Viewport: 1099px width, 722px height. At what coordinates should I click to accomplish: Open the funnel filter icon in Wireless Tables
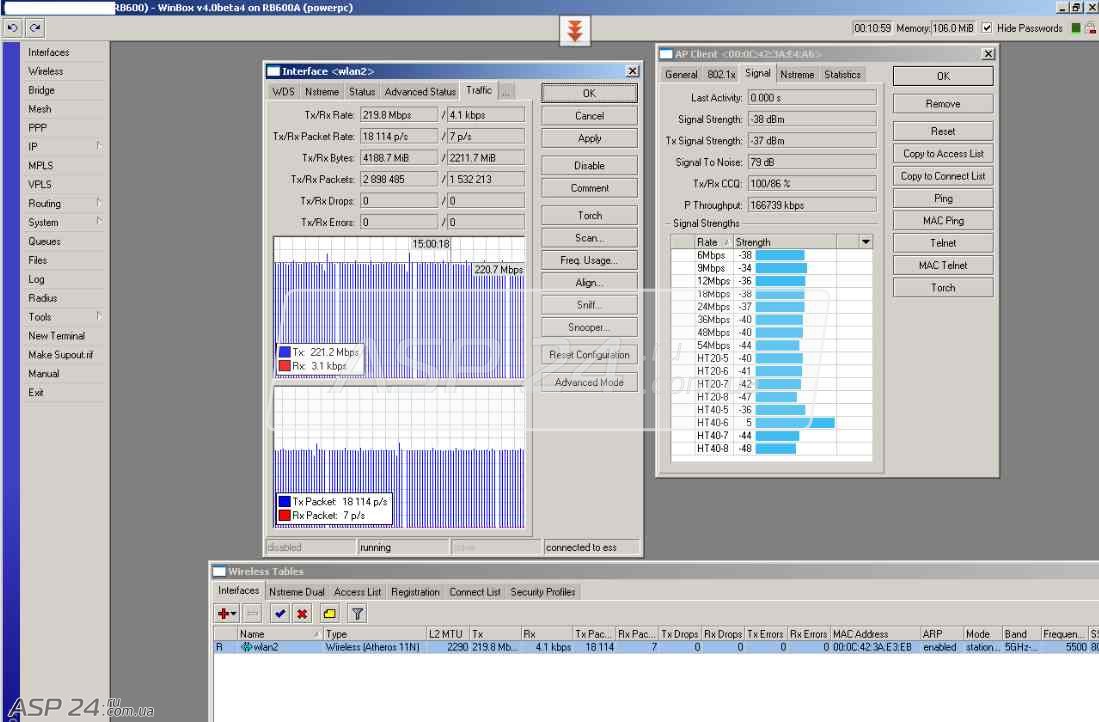(357, 614)
